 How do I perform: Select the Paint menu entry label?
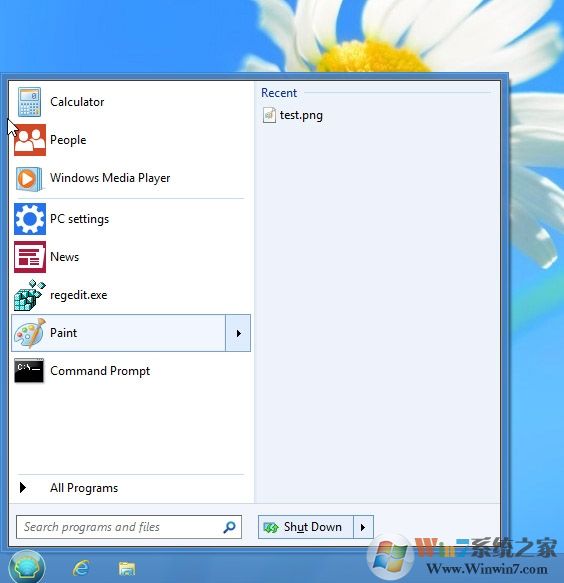(x=64, y=333)
